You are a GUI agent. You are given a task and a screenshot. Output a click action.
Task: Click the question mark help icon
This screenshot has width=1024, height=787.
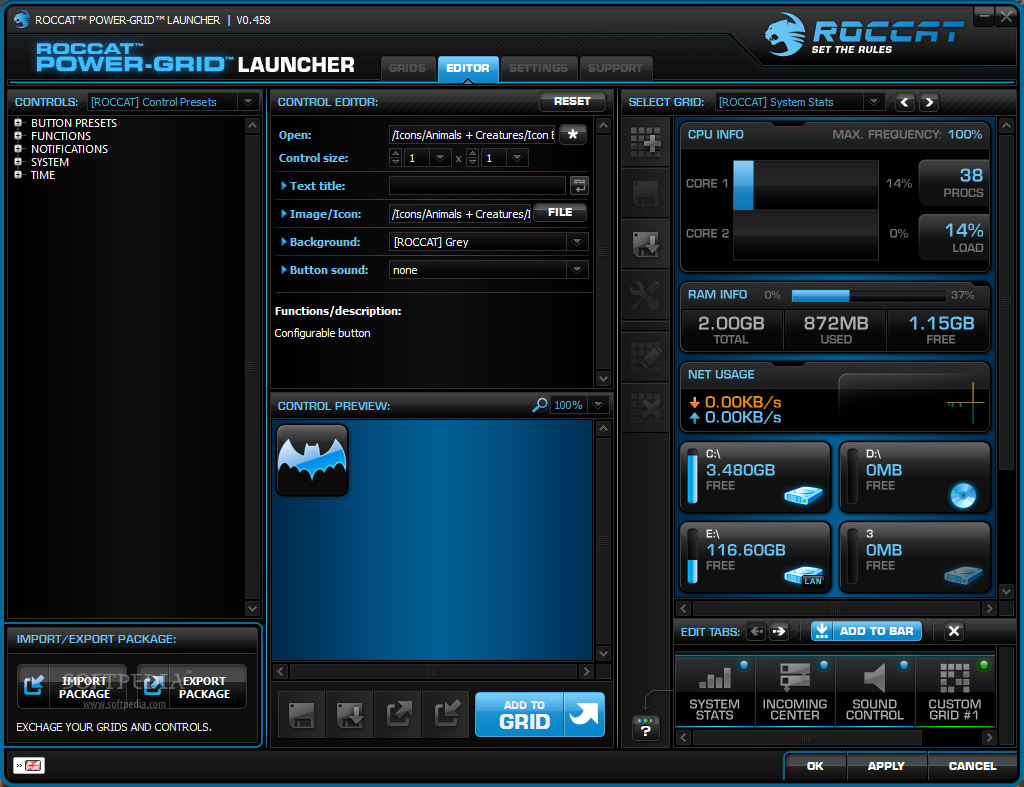[x=645, y=728]
